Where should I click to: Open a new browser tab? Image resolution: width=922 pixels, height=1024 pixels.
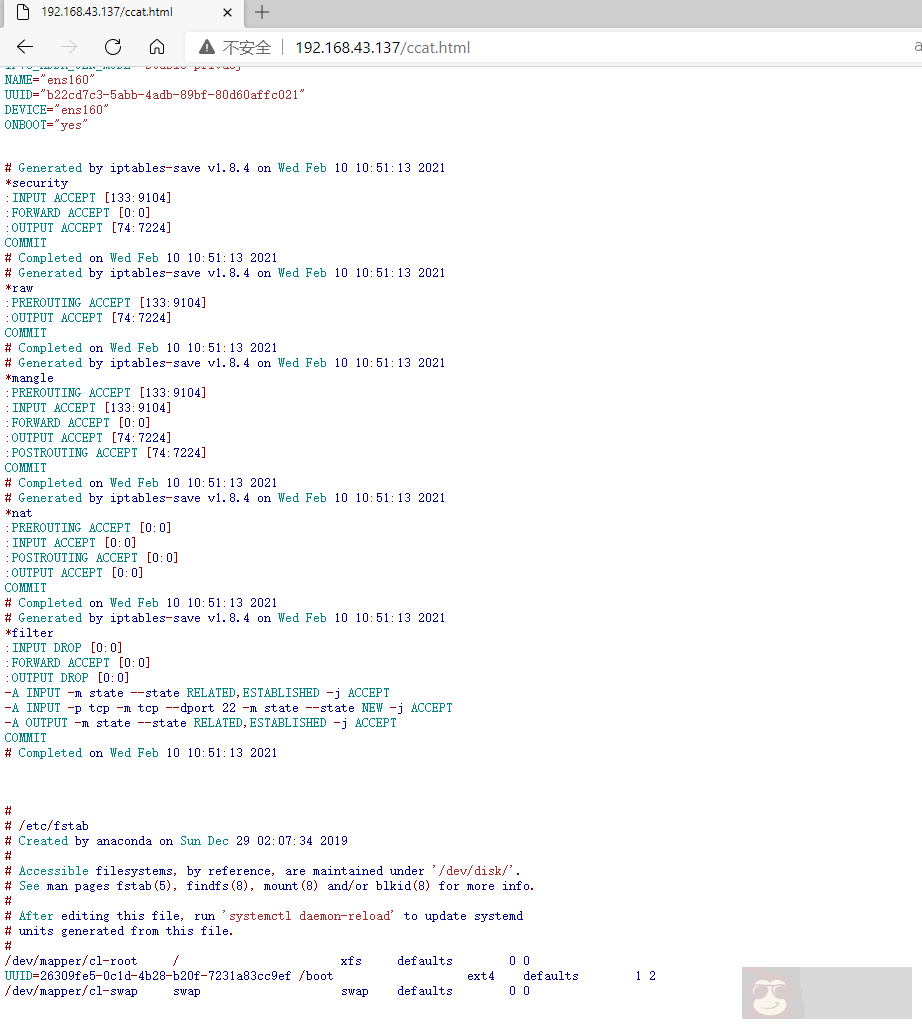[262, 12]
